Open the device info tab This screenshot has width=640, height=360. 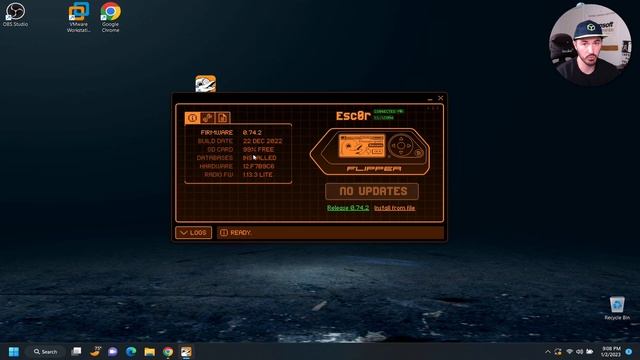(193, 118)
